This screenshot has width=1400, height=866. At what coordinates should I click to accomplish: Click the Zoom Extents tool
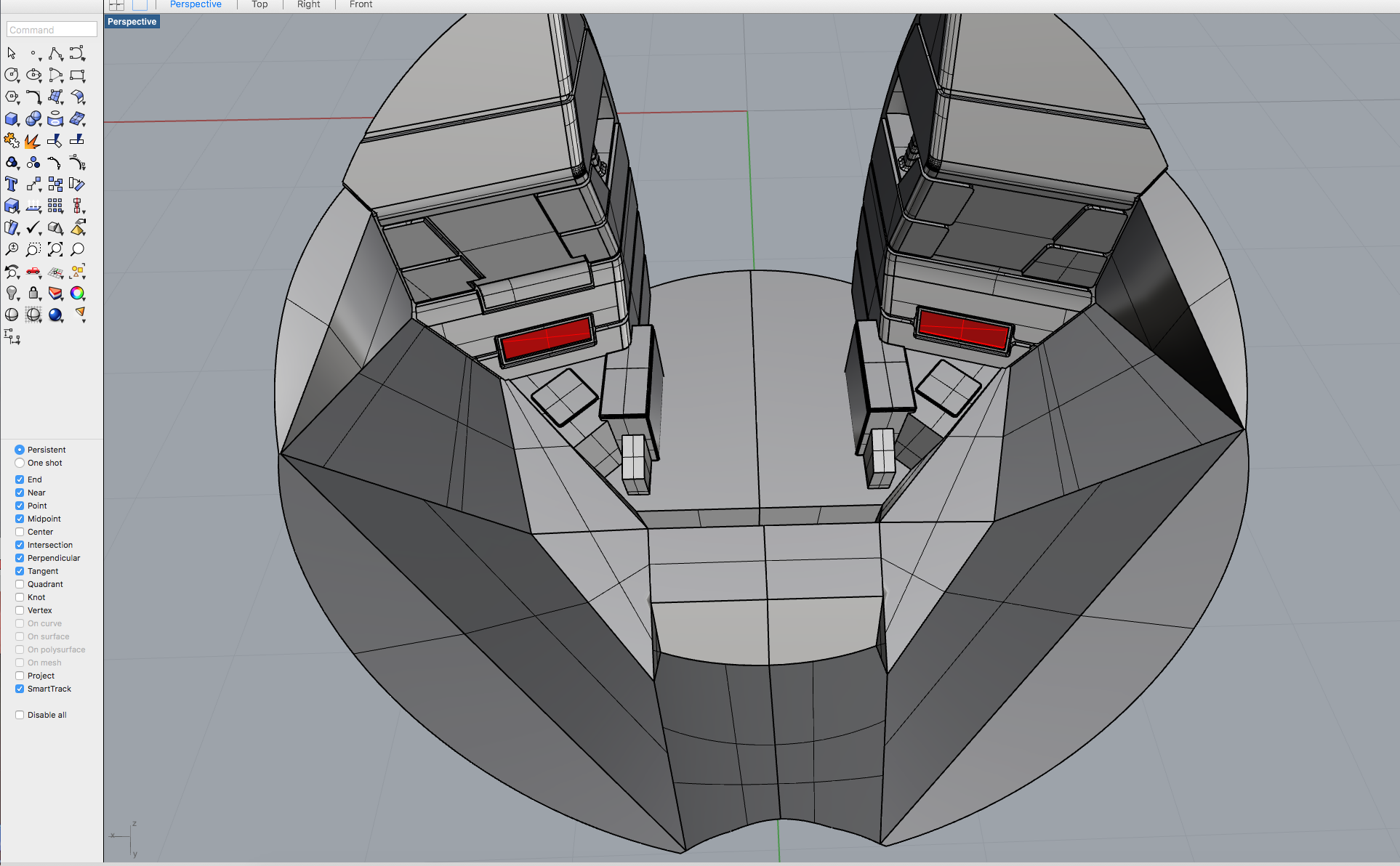[55, 249]
